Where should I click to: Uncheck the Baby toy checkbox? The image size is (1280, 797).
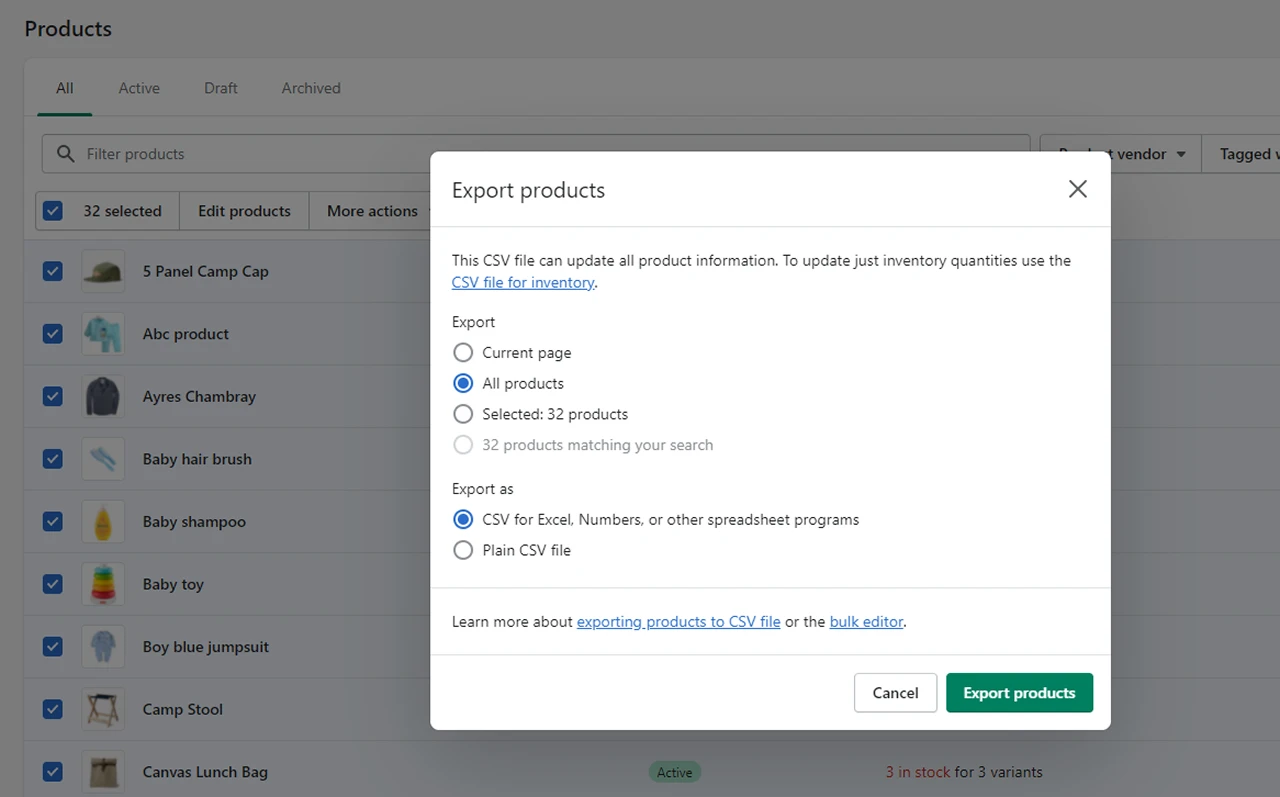point(53,584)
